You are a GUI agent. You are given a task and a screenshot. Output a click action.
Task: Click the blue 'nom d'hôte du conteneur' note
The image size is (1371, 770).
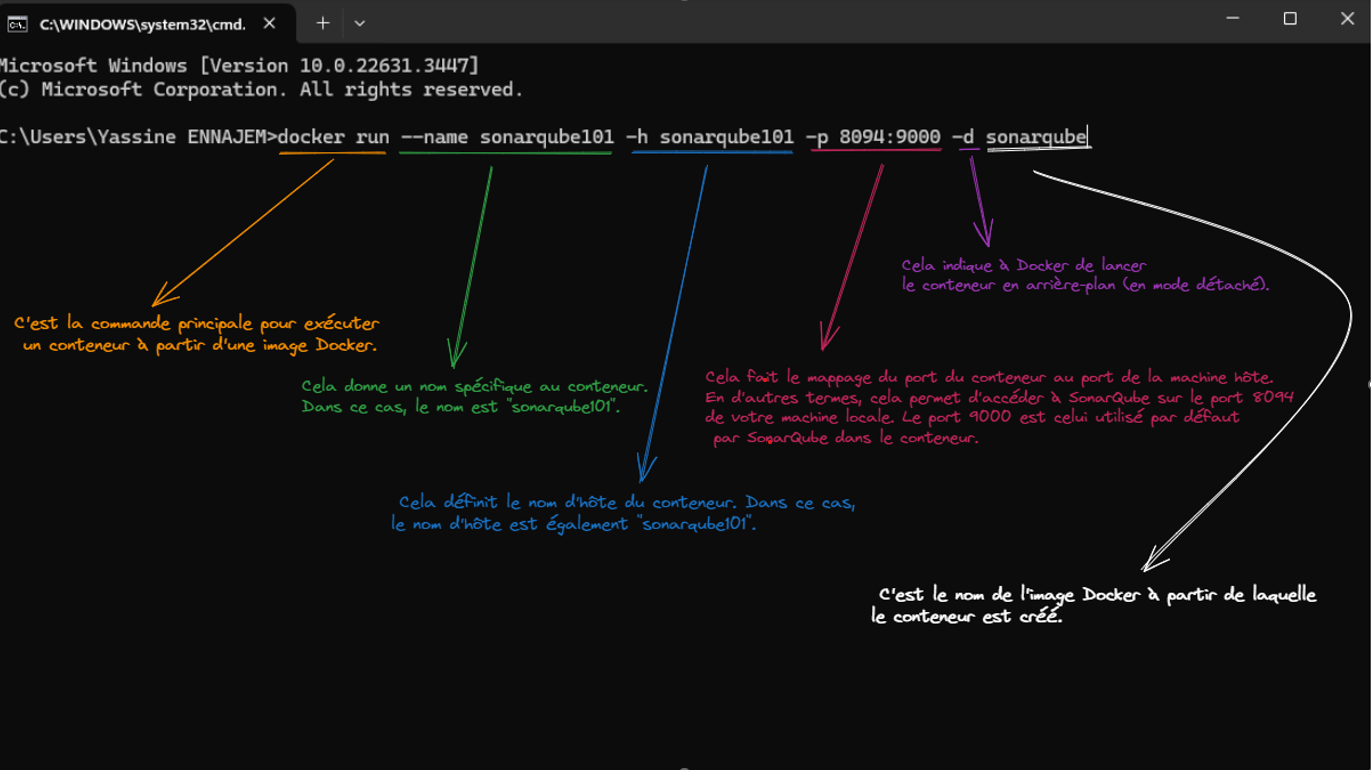623,513
